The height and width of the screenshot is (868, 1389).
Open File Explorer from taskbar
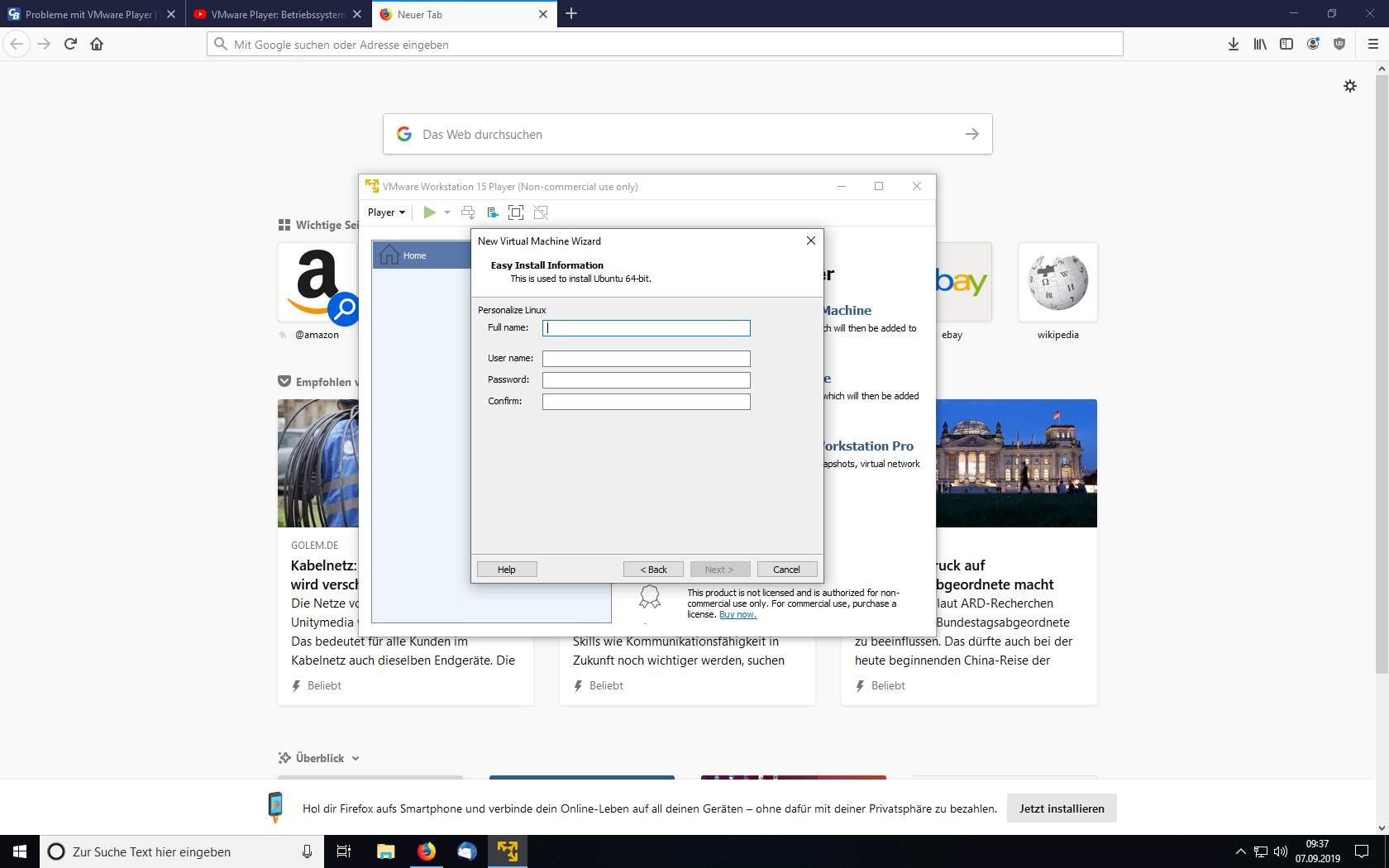(386, 851)
